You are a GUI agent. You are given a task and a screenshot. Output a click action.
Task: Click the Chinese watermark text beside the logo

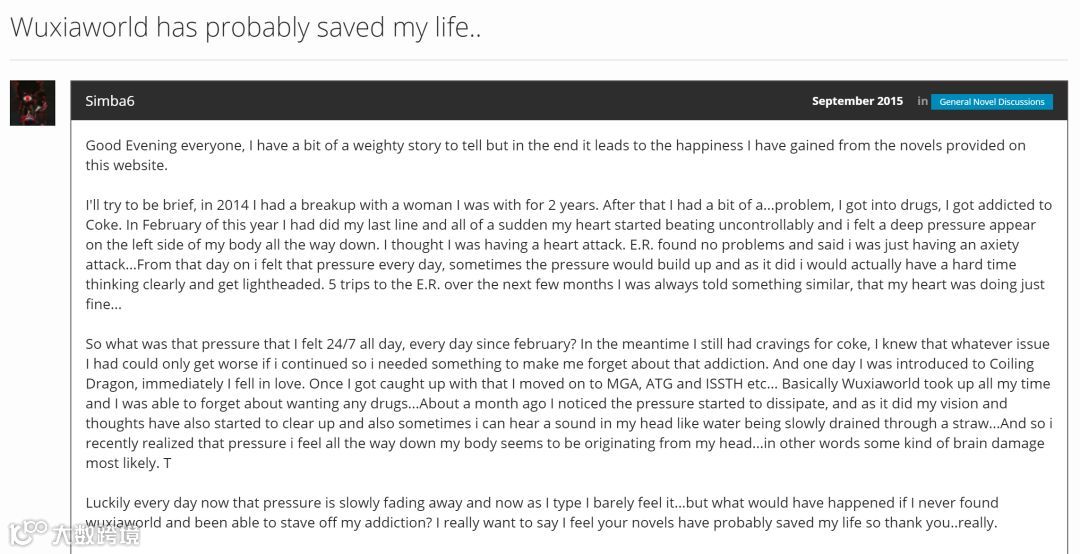pyautogui.click(x=96, y=535)
